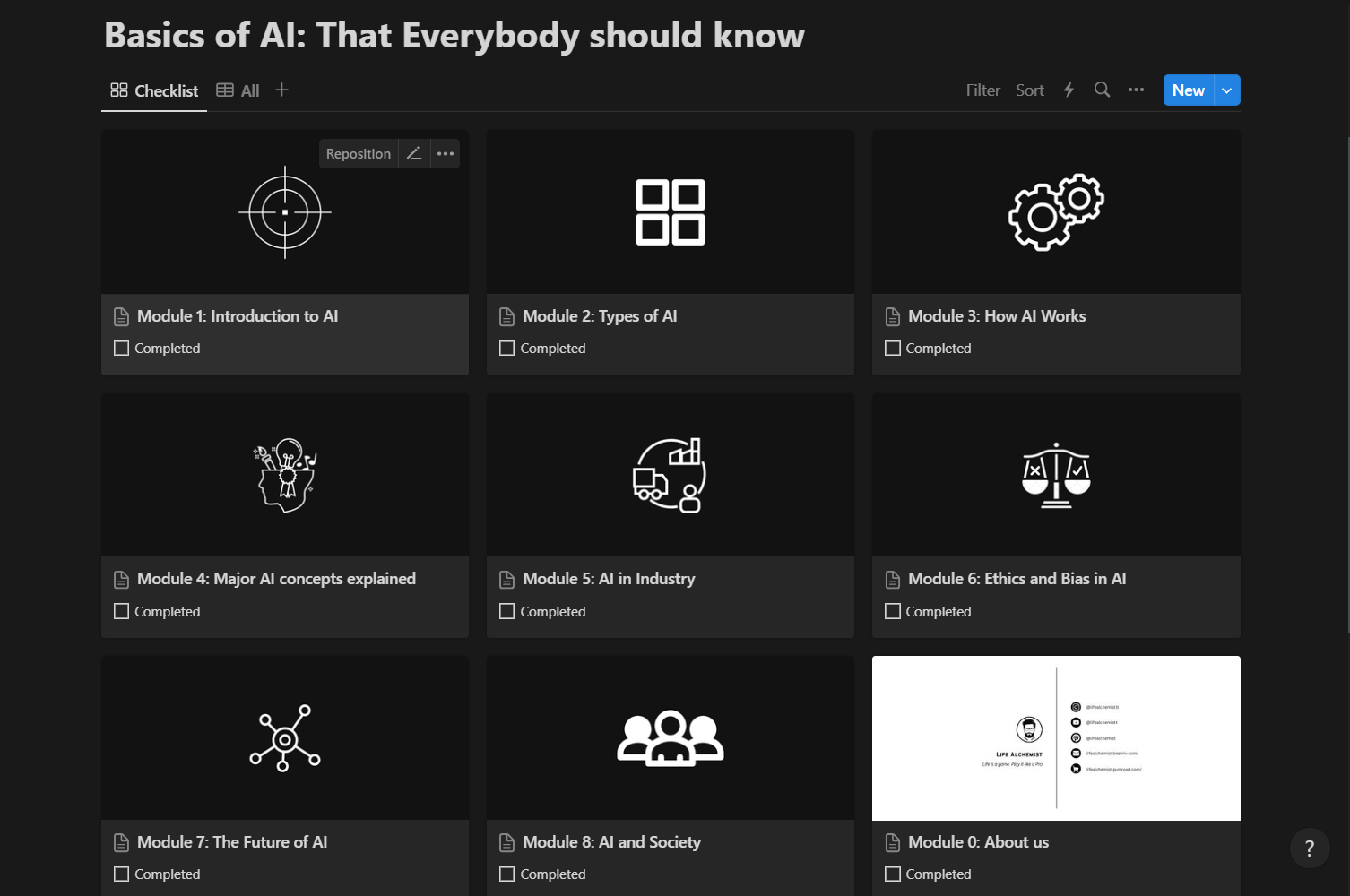The image size is (1350, 896).
Task: Switch to the All table view tab
Action: pos(238,90)
